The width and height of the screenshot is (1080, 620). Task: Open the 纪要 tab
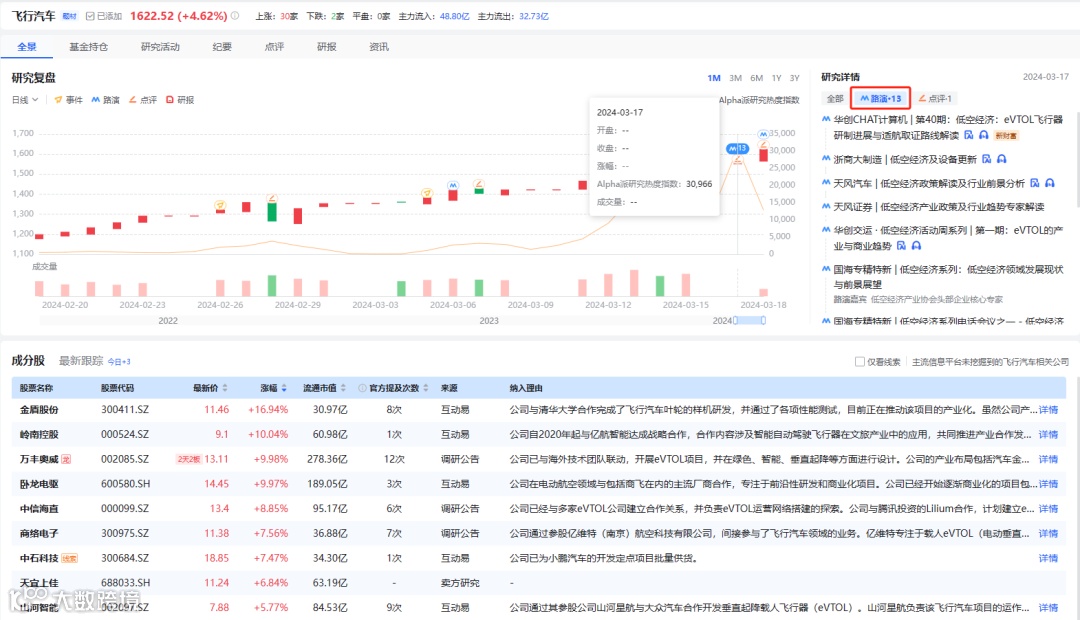[x=222, y=47]
